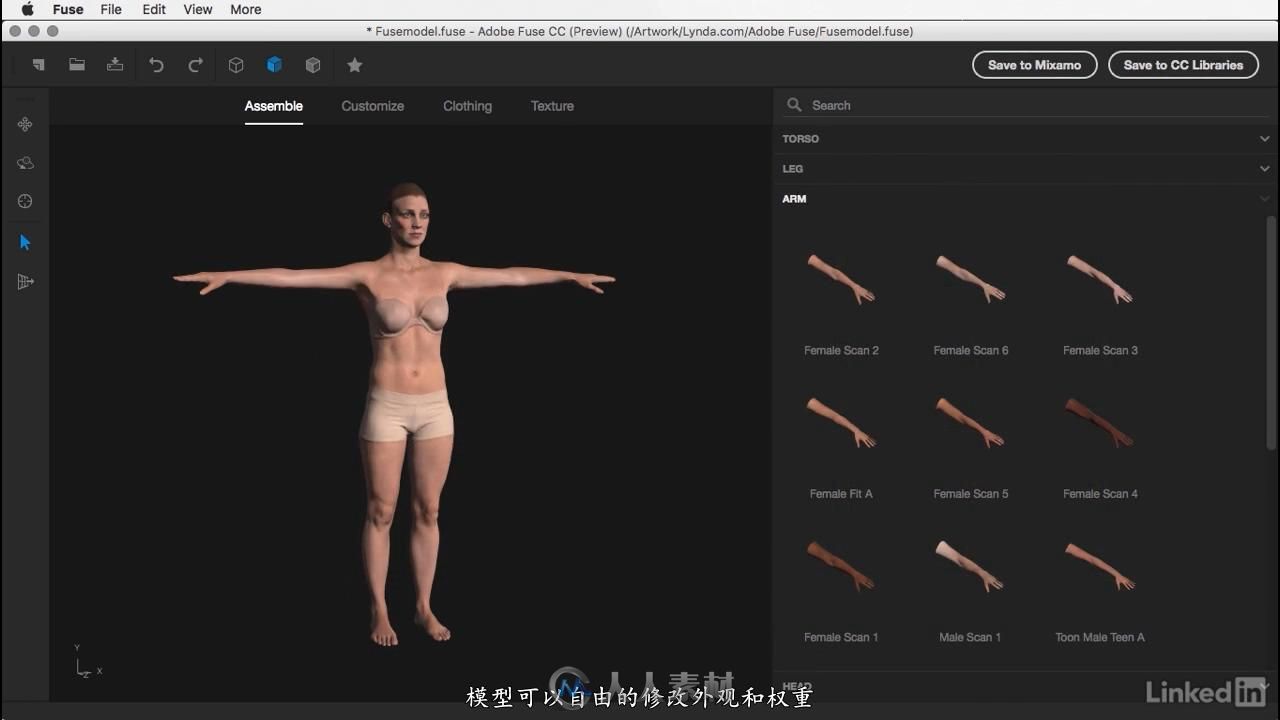Open the Fuse application menu

point(68,9)
